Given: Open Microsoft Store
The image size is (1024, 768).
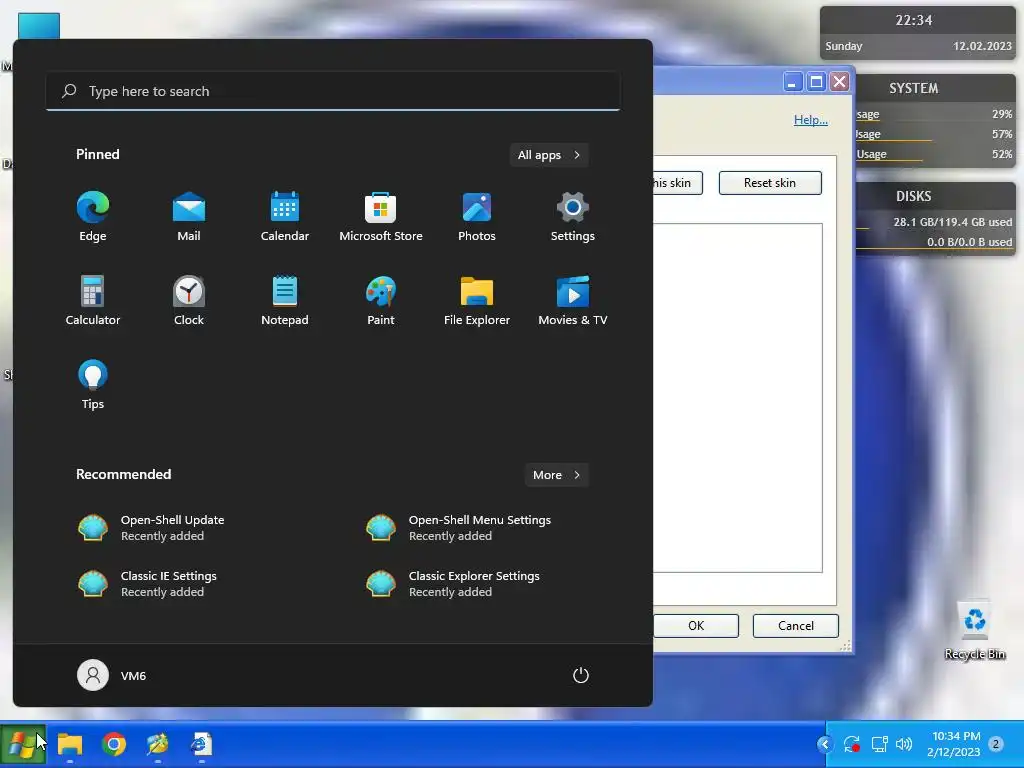Looking at the screenshot, I should click(381, 216).
